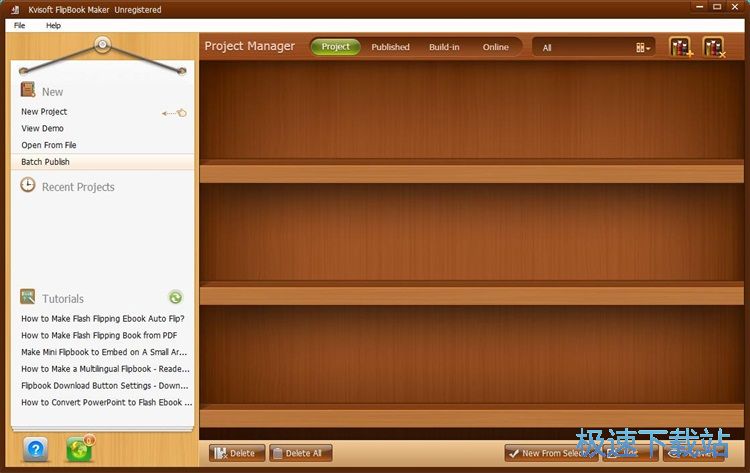Click Open From File link
Image resolution: width=750 pixels, height=473 pixels.
click(48, 145)
